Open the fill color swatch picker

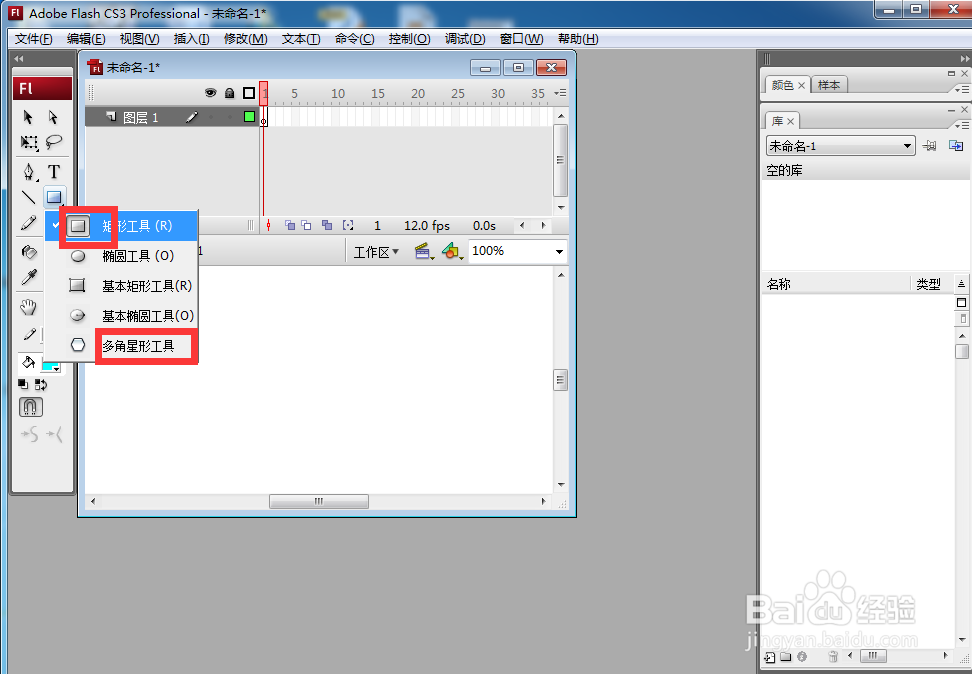[51, 364]
